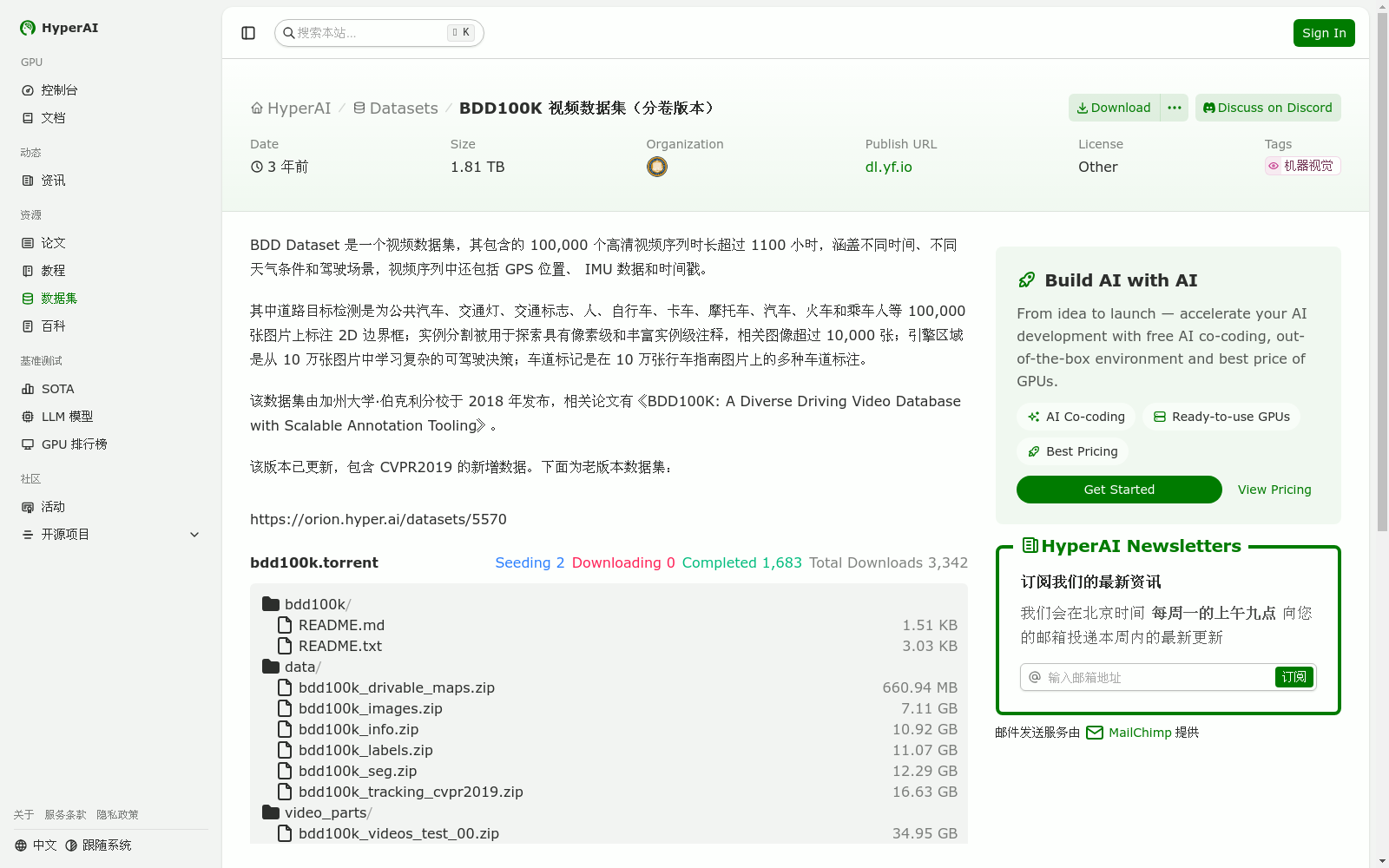
Task: Click the Completed 1,683 status text
Action: click(x=741, y=562)
